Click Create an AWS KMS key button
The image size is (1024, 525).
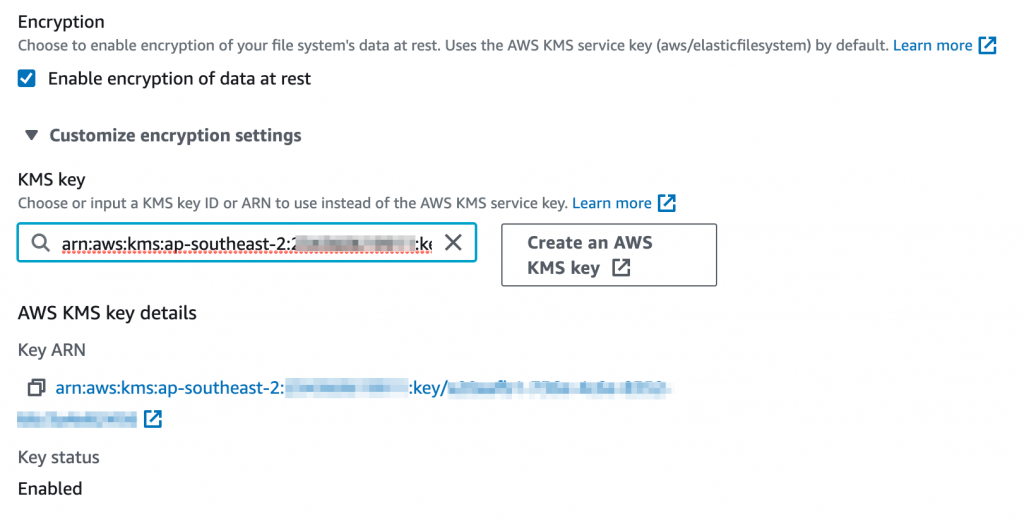pos(609,255)
